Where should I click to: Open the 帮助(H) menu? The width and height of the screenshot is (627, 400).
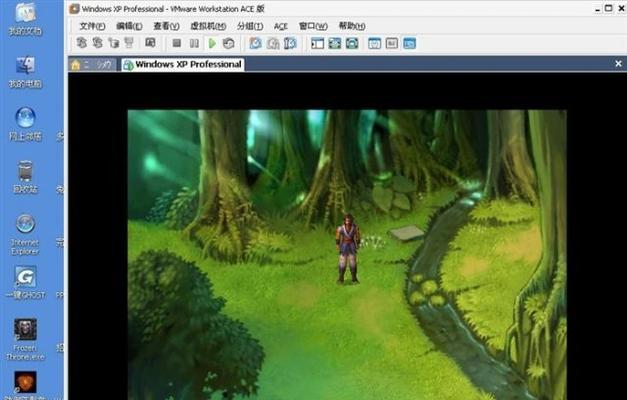point(352,26)
